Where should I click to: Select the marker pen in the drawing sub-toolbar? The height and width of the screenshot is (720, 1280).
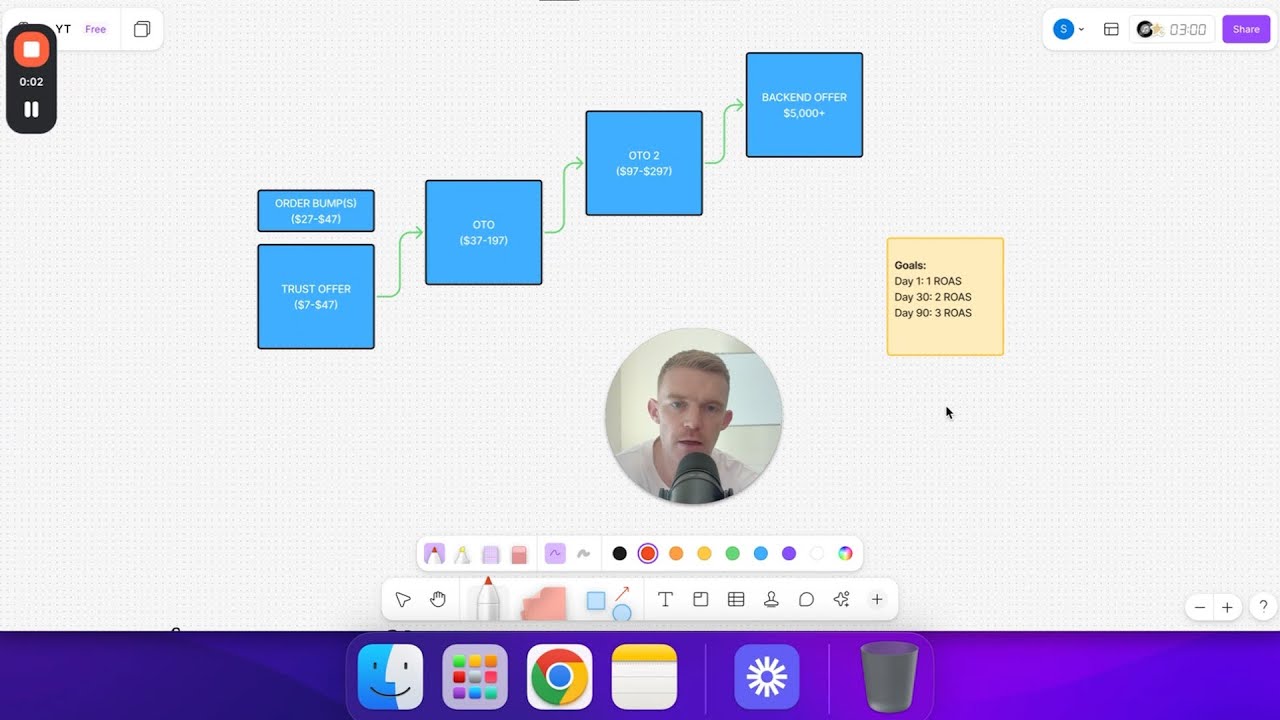tap(434, 553)
